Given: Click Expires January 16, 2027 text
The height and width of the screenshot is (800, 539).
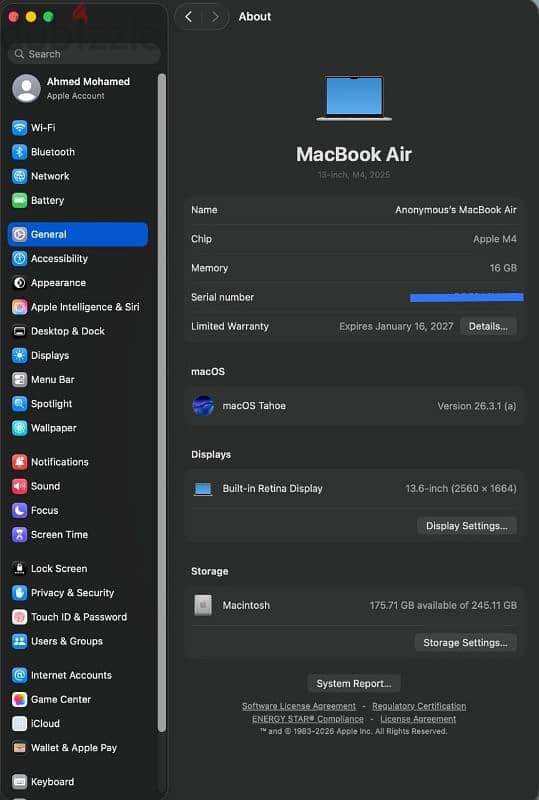Looking at the screenshot, I should pyautogui.click(x=396, y=327).
